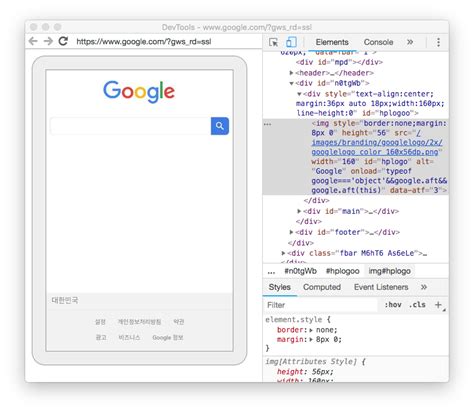The width and height of the screenshot is (474, 412).
Task: Open the Event Listeners tab
Action: point(381,287)
